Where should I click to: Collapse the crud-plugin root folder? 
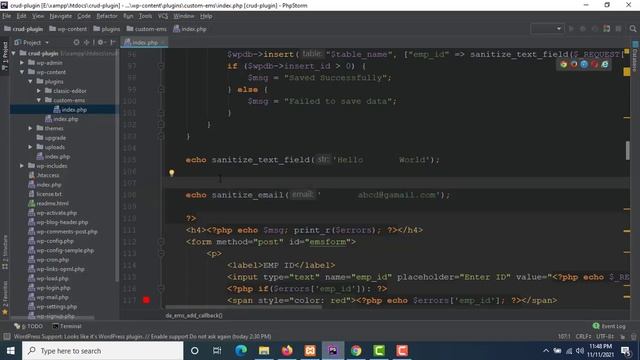(13, 53)
